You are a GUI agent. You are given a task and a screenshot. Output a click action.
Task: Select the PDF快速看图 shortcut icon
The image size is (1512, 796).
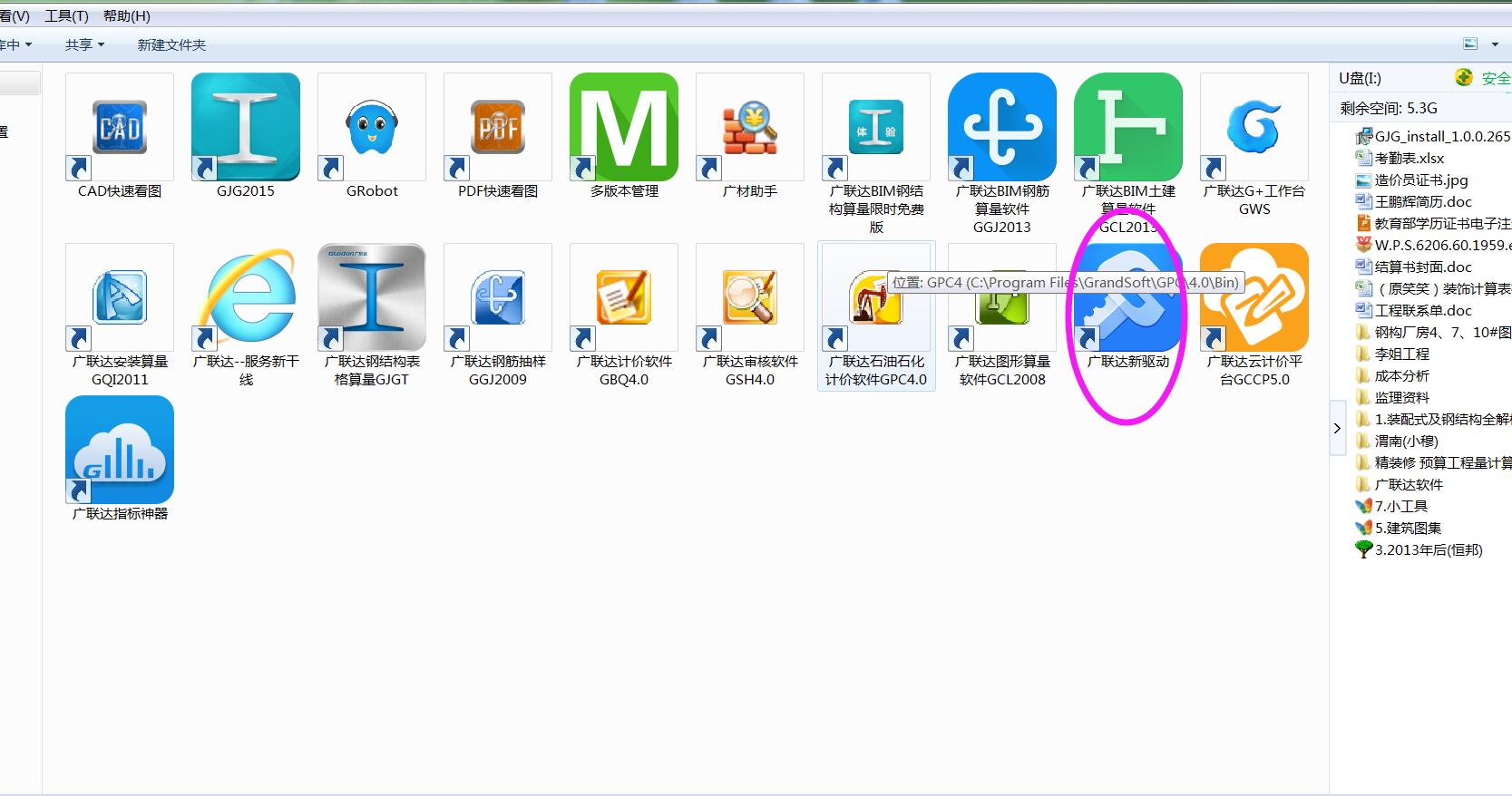point(498,127)
